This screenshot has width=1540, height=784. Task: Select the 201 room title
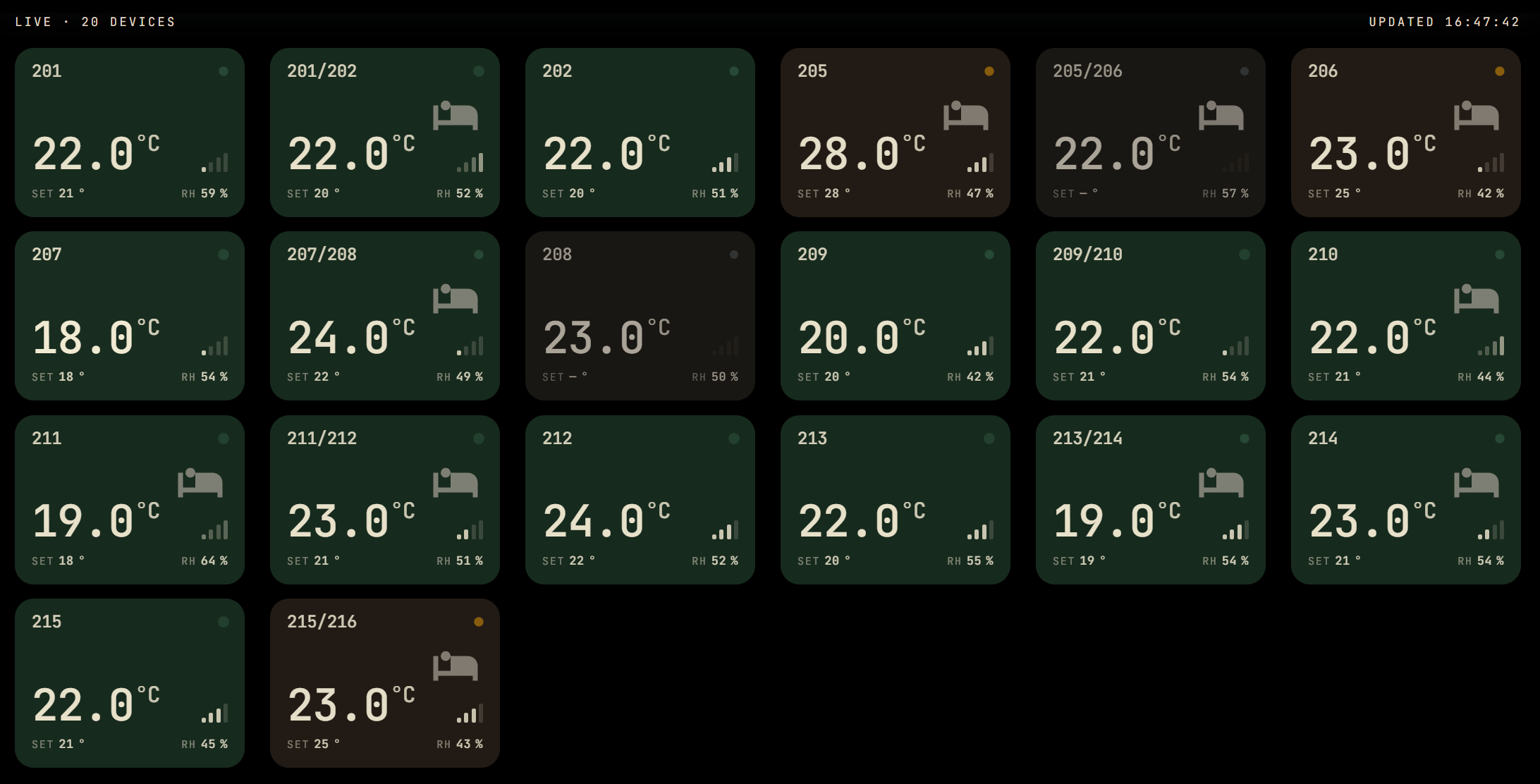47,71
